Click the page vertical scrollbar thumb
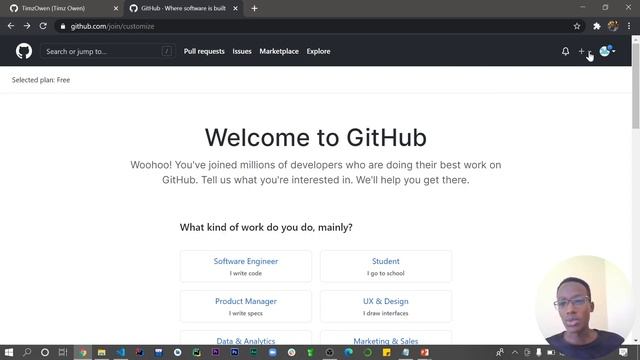 [636, 86]
